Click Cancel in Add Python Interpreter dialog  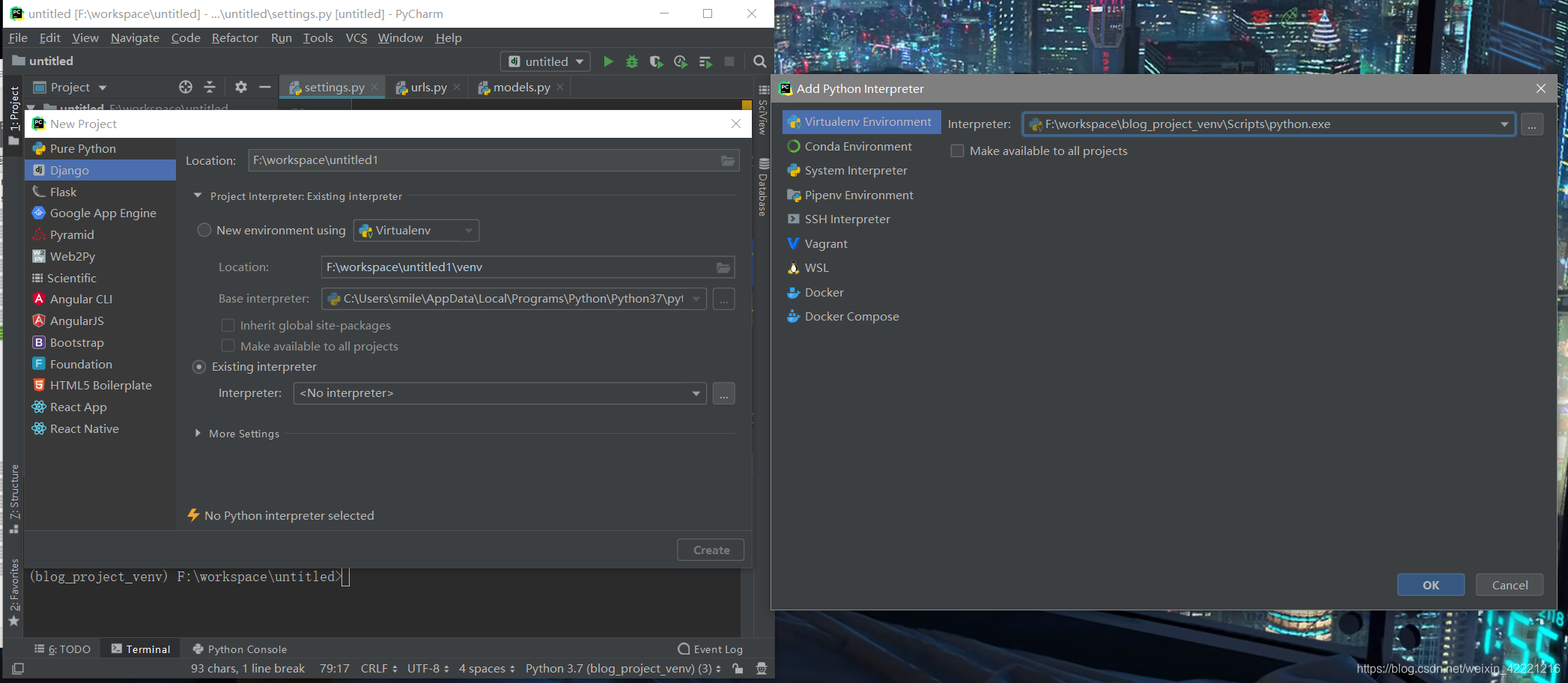pyautogui.click(x=1510, y=585)
